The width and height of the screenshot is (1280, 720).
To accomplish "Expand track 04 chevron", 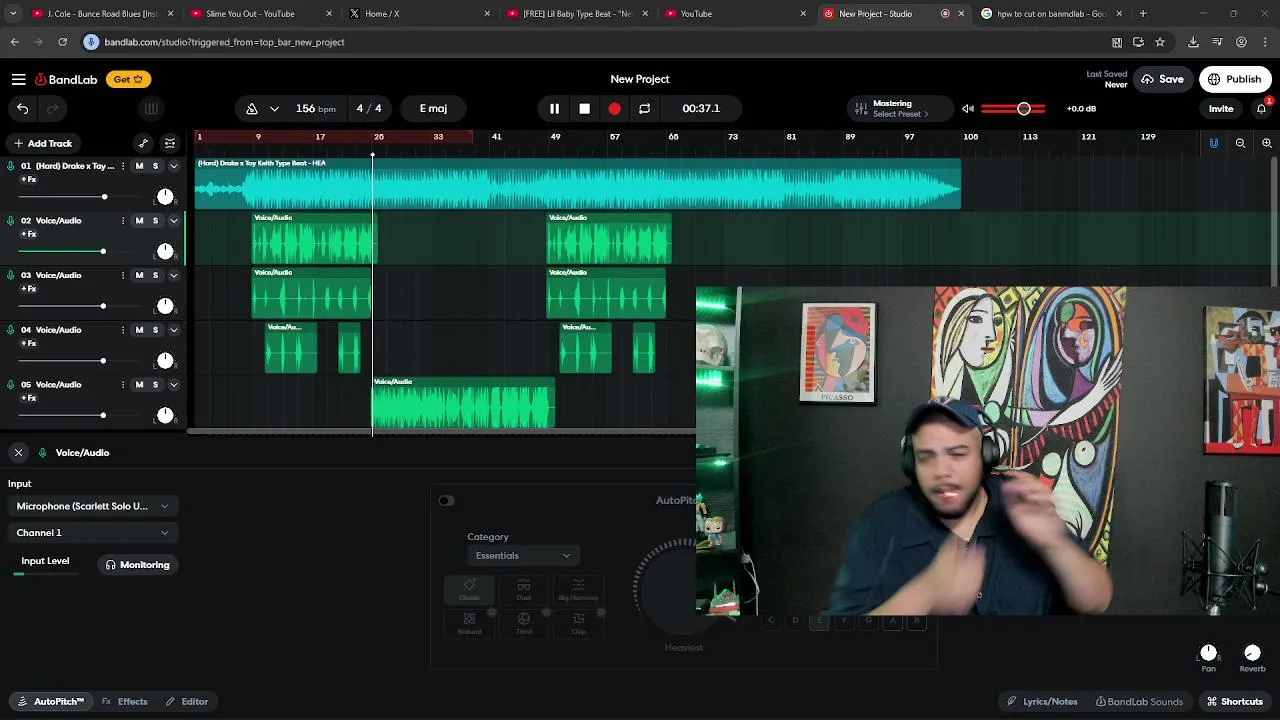I will click(173, 330).
